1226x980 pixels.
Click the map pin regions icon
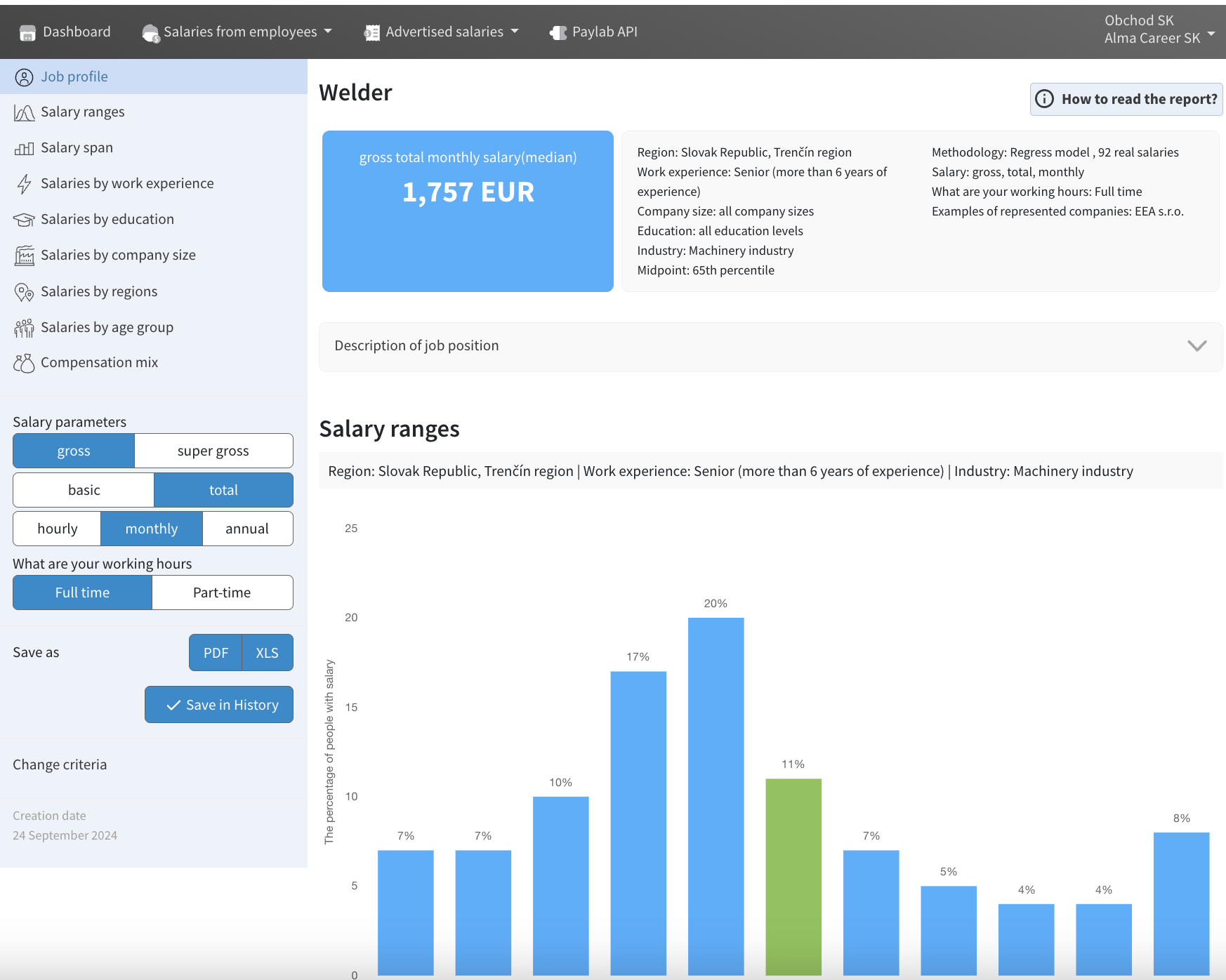[24, 292]
